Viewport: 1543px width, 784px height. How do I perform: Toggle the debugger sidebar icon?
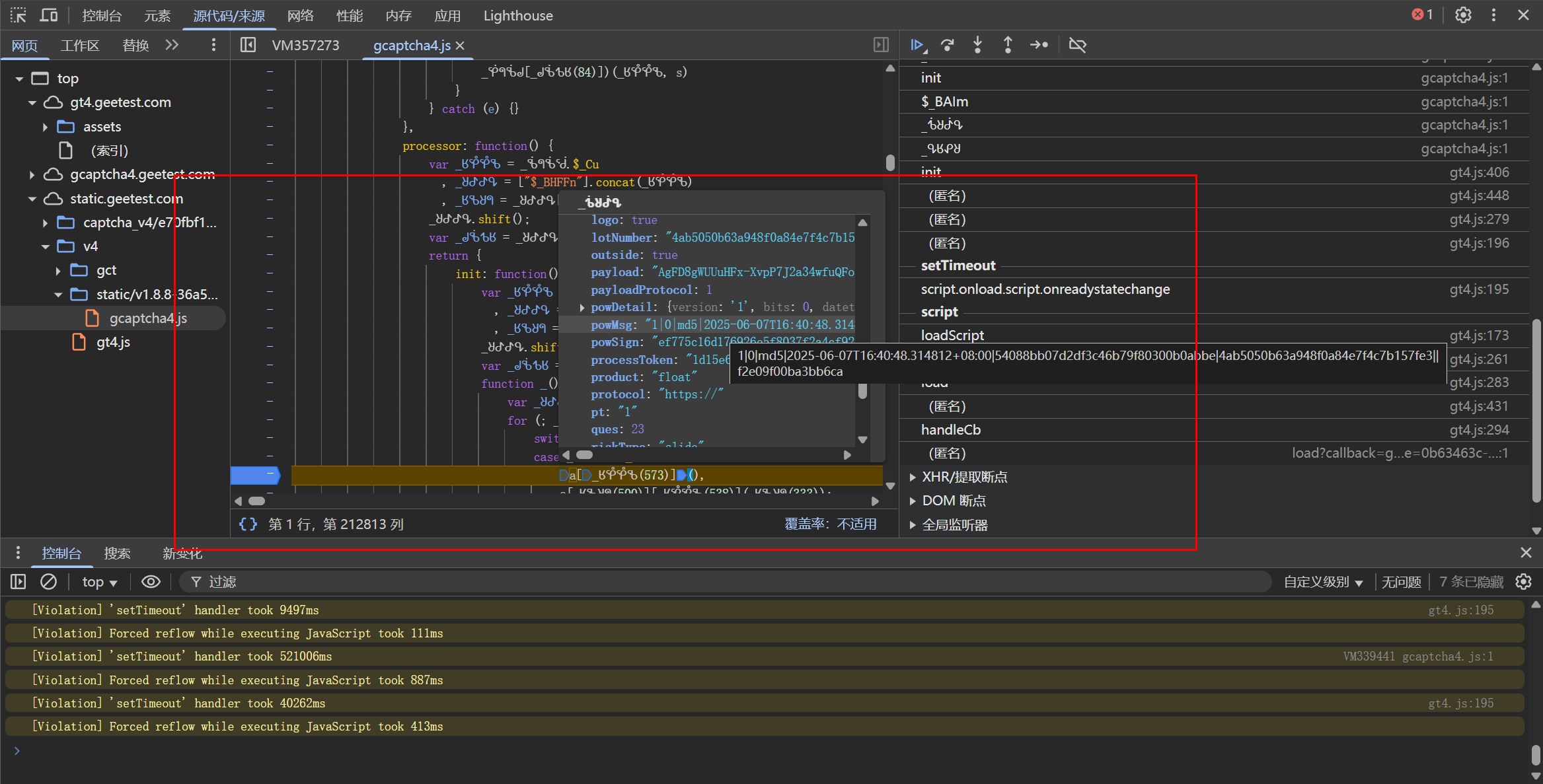coord(881,45)
